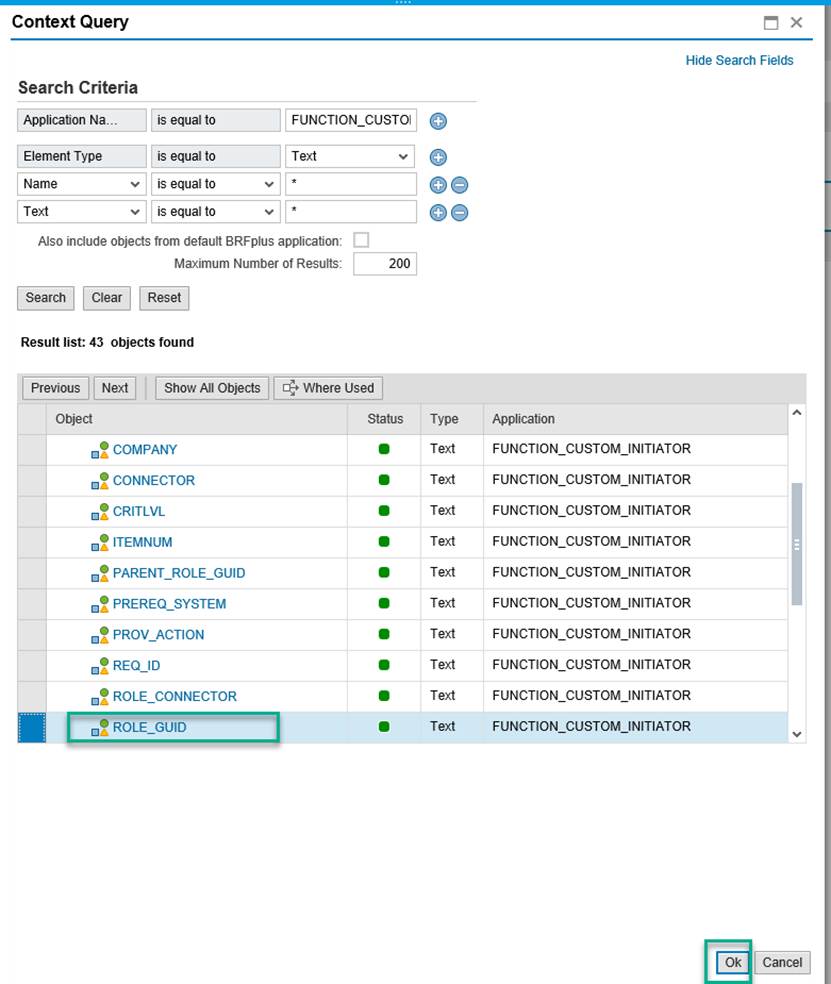Click the Hide Search Fields link
Image resolution: width=831 pixels, height=984 pixels.
pyautogui.click(x=739, y=60)
